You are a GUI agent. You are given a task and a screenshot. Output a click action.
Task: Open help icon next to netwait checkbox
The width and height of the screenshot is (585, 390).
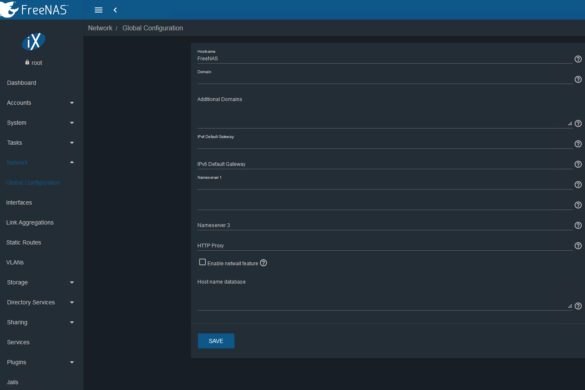[x=263, y=263]
